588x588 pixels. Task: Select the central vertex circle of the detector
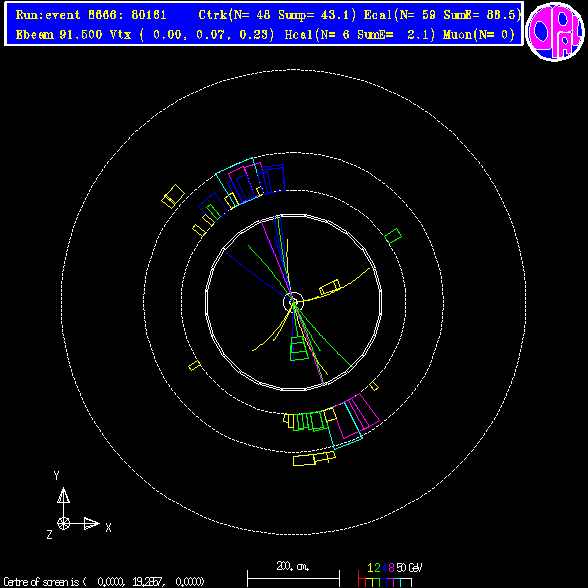point(293,302)
